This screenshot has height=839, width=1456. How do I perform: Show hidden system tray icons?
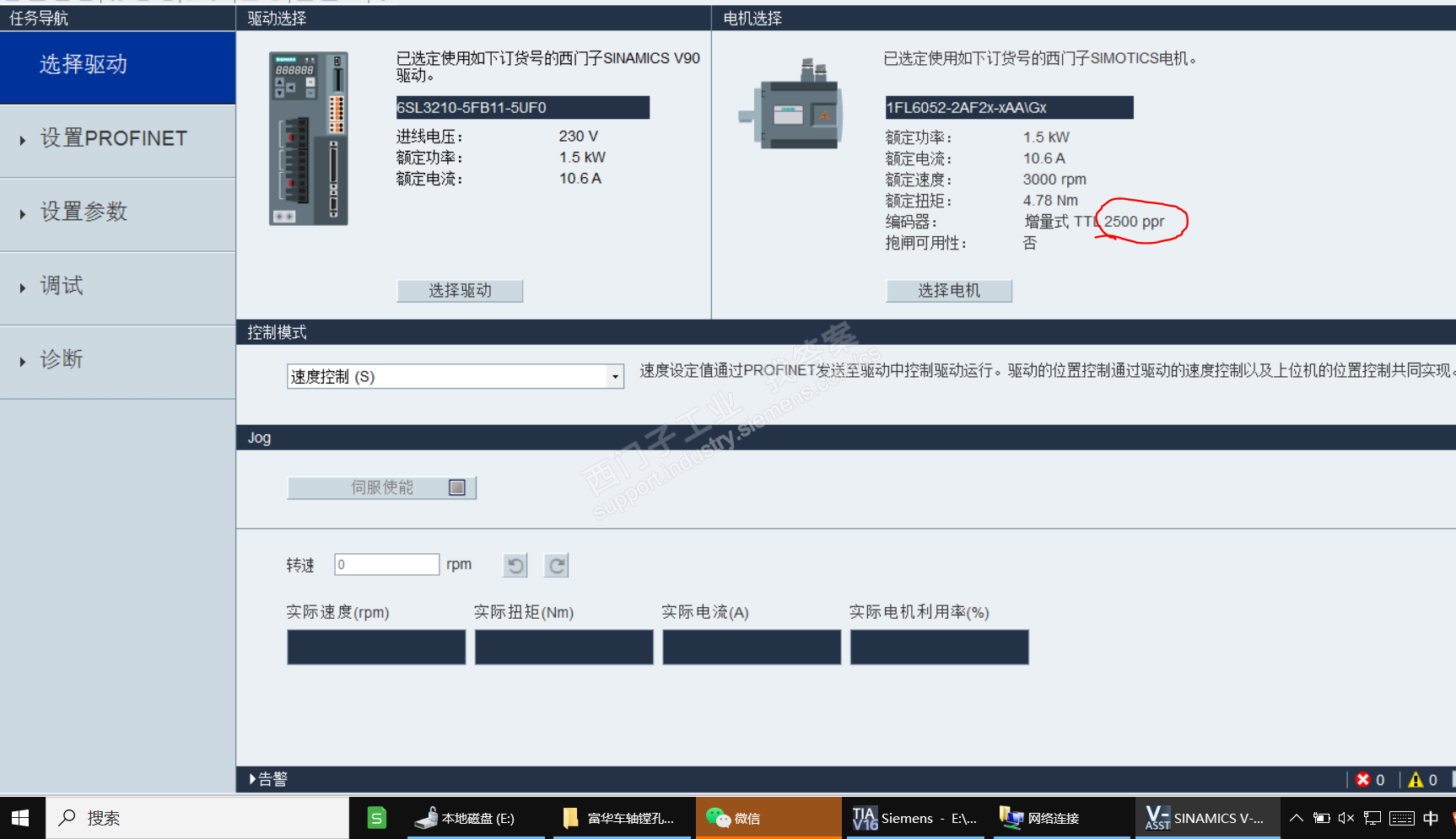click(x=1297, y=818)
